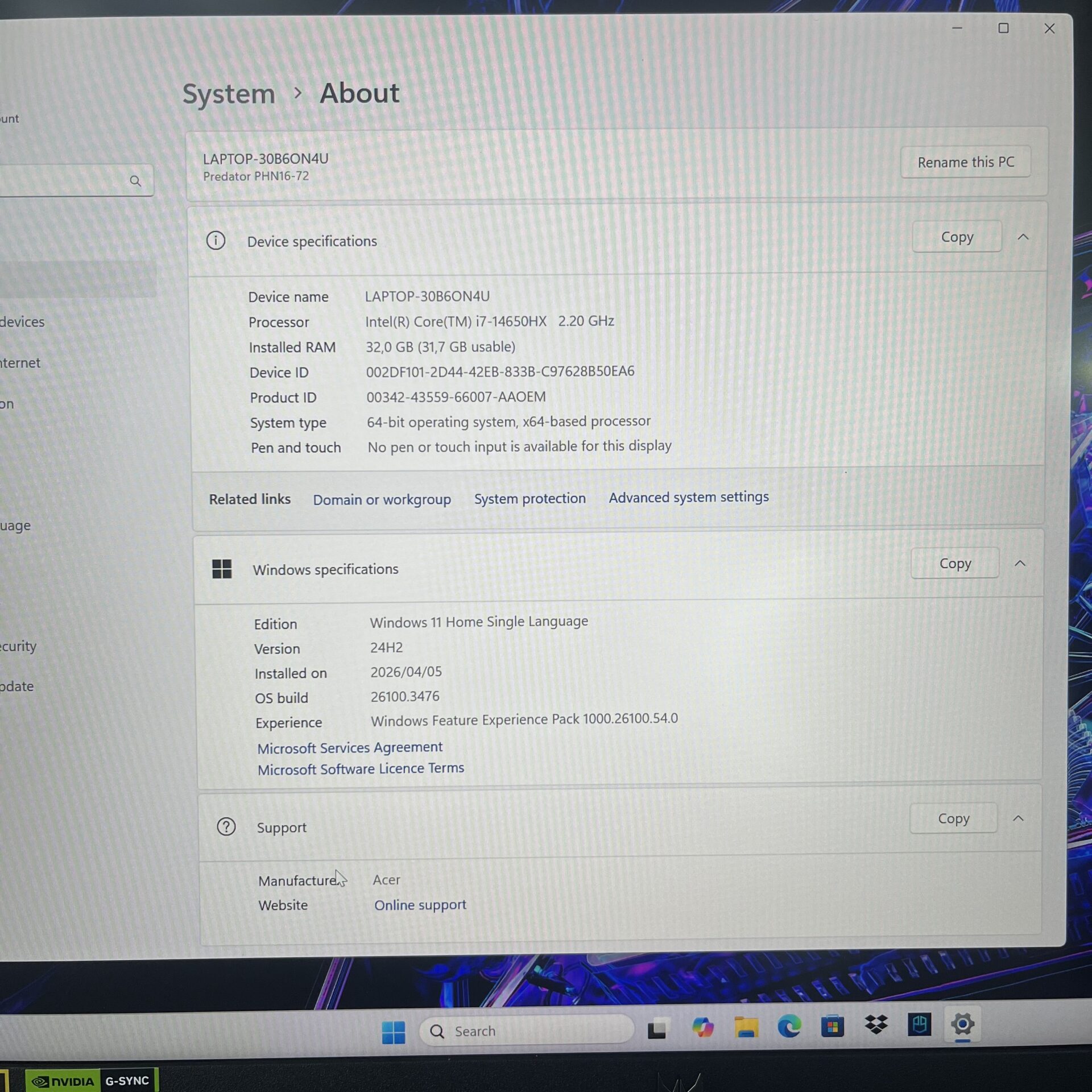This screenshot has height=1092, width=1092.
Task: Open Domain or workgroup link
Action: click(382, 499)
